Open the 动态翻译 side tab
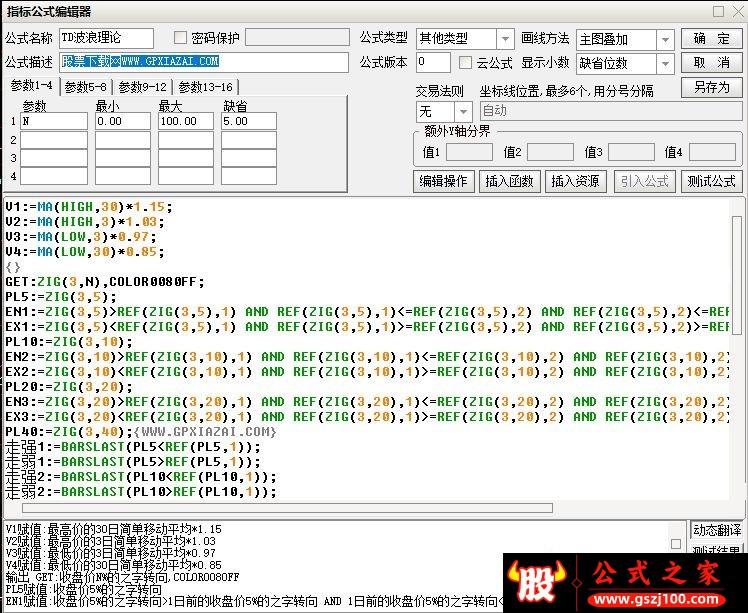The height and width of the screenshot is (613, 748). 717,530
